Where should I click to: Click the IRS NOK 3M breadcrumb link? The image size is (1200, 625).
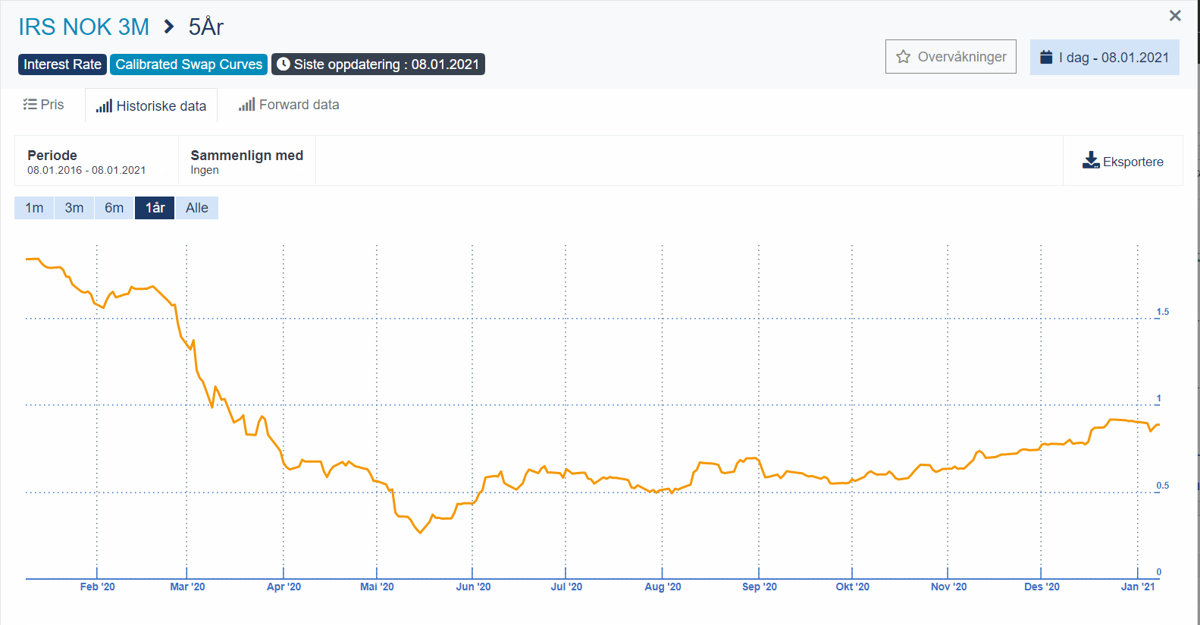tap(84, 27)
